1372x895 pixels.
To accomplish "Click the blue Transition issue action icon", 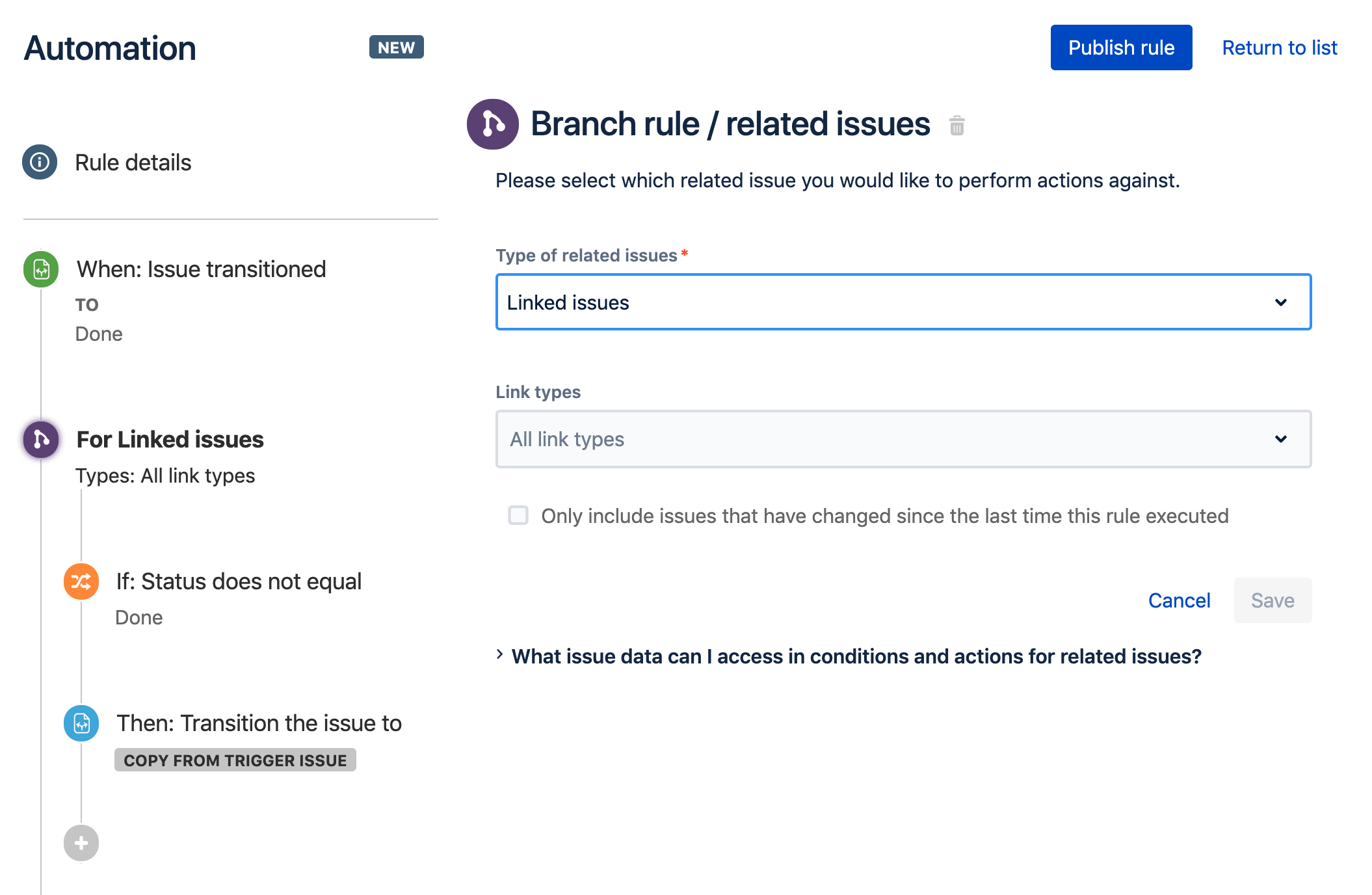I will coord(81,723).
